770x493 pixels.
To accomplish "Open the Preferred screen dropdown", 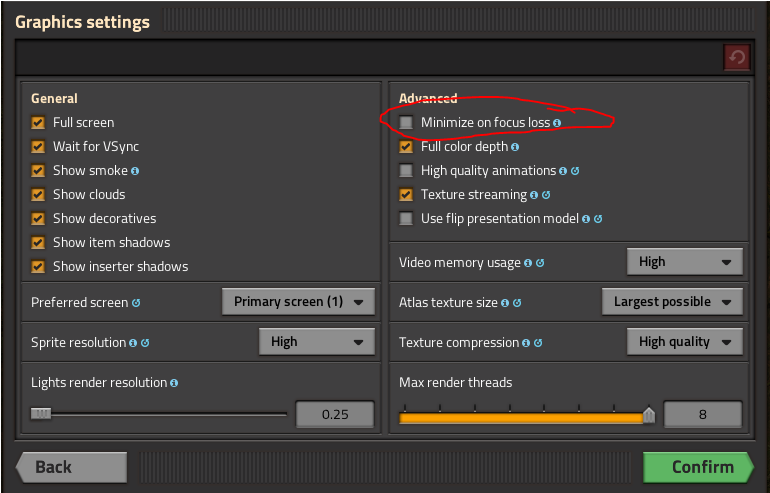I will [x=299, y=301].
